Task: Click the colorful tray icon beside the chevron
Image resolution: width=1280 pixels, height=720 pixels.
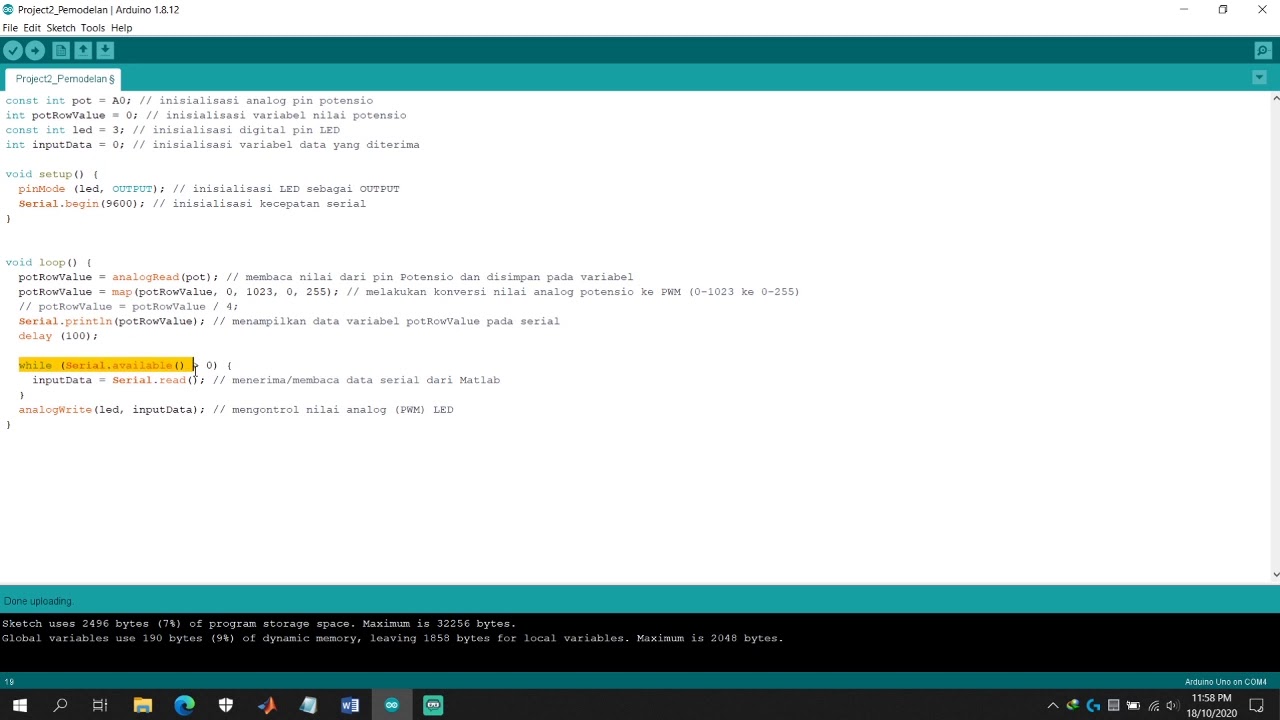Action: coord(1073,706)
